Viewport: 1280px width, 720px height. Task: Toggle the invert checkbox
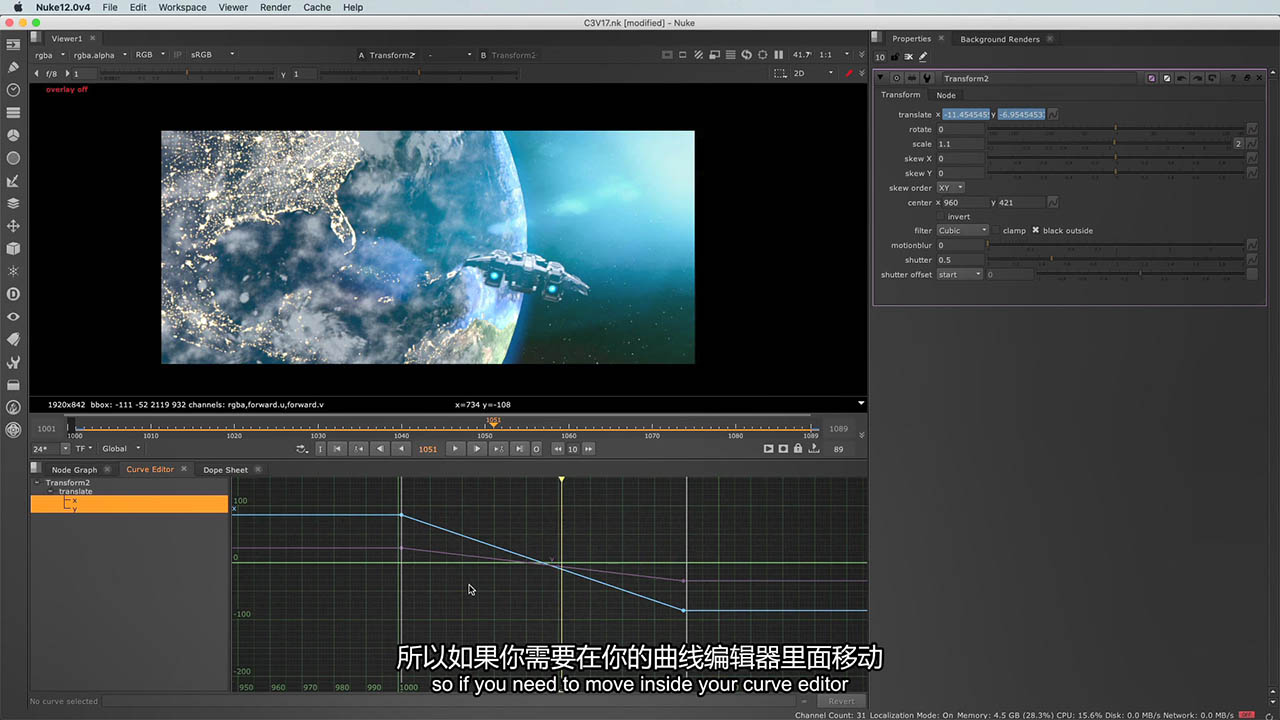click(940, 216)
